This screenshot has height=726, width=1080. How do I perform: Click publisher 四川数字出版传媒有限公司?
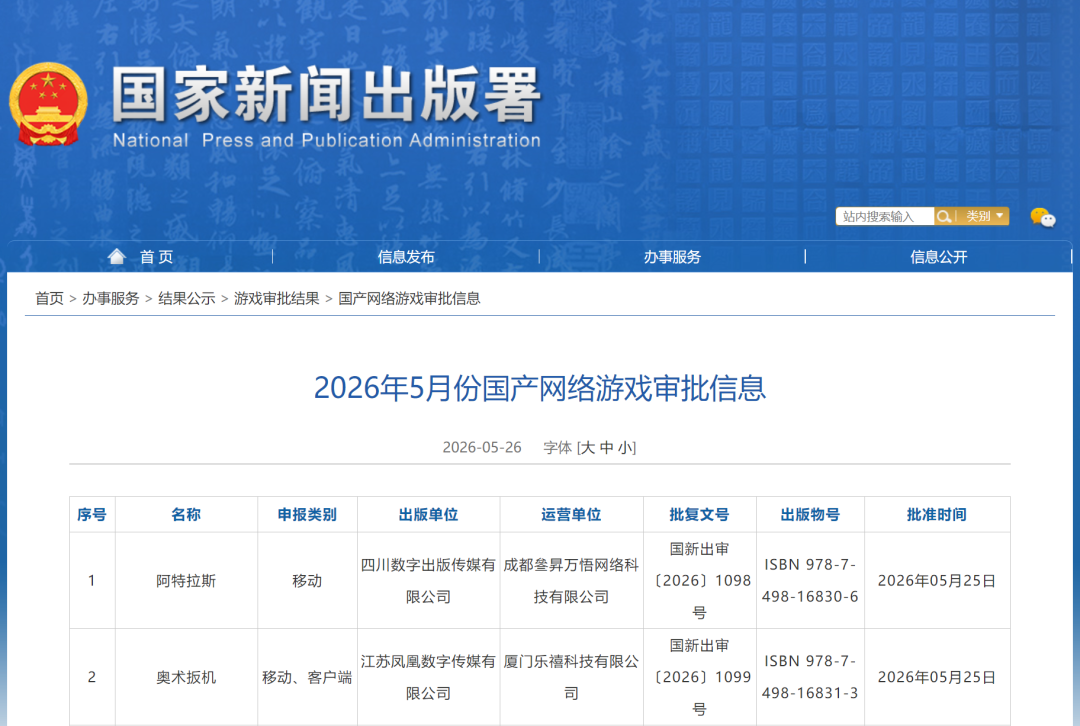click(428, 581)
